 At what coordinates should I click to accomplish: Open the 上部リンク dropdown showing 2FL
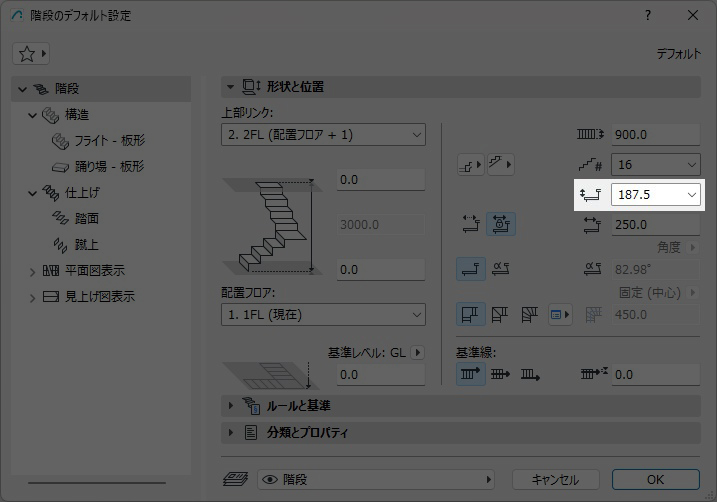tap(322, 134)
